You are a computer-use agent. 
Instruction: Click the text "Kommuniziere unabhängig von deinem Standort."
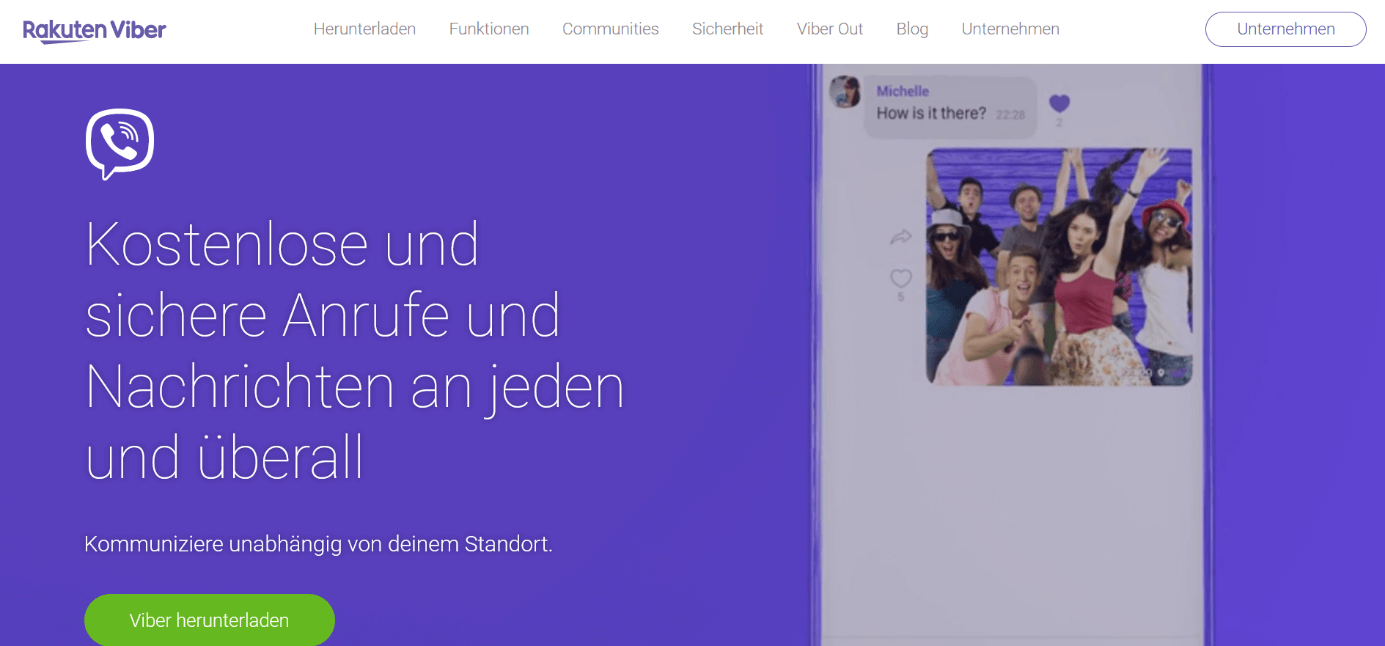tap(318, 544)
